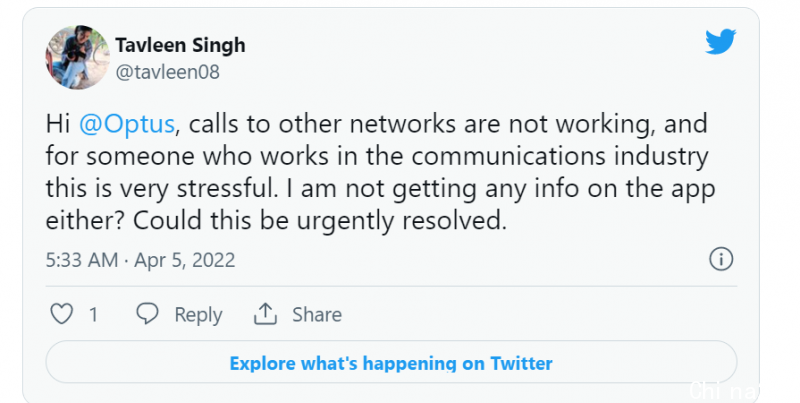This screenshot has height=403, width=800.
Task: Like the tweet with the heart icon
Action: click(x=61, y=314)
